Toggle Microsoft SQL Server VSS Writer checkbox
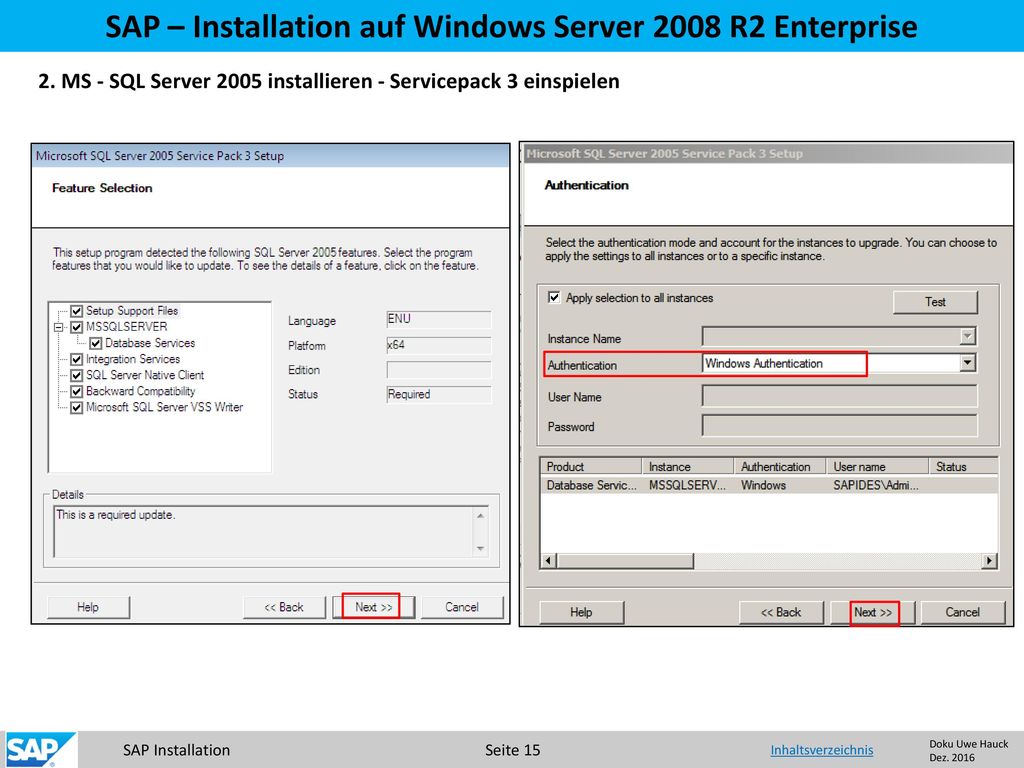The height and width of the screenshot is (768, 1024). [x=76, y=408]
